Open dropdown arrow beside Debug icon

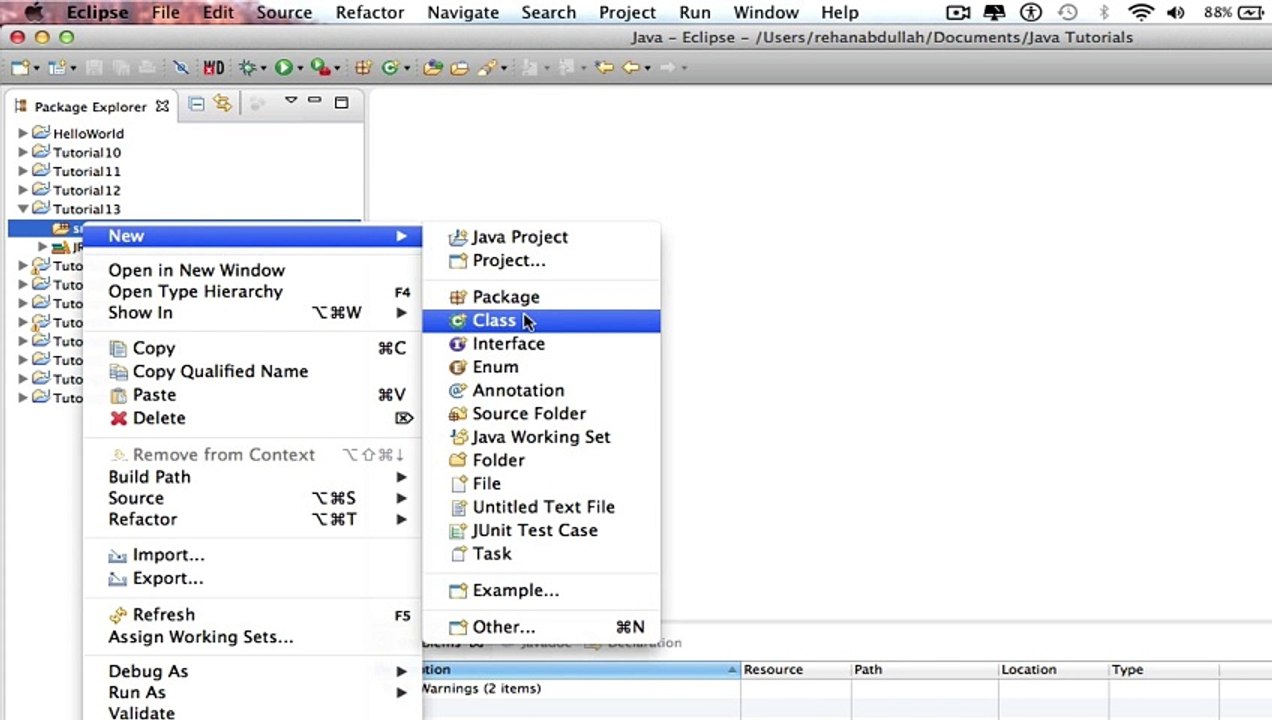coord(264,68)
